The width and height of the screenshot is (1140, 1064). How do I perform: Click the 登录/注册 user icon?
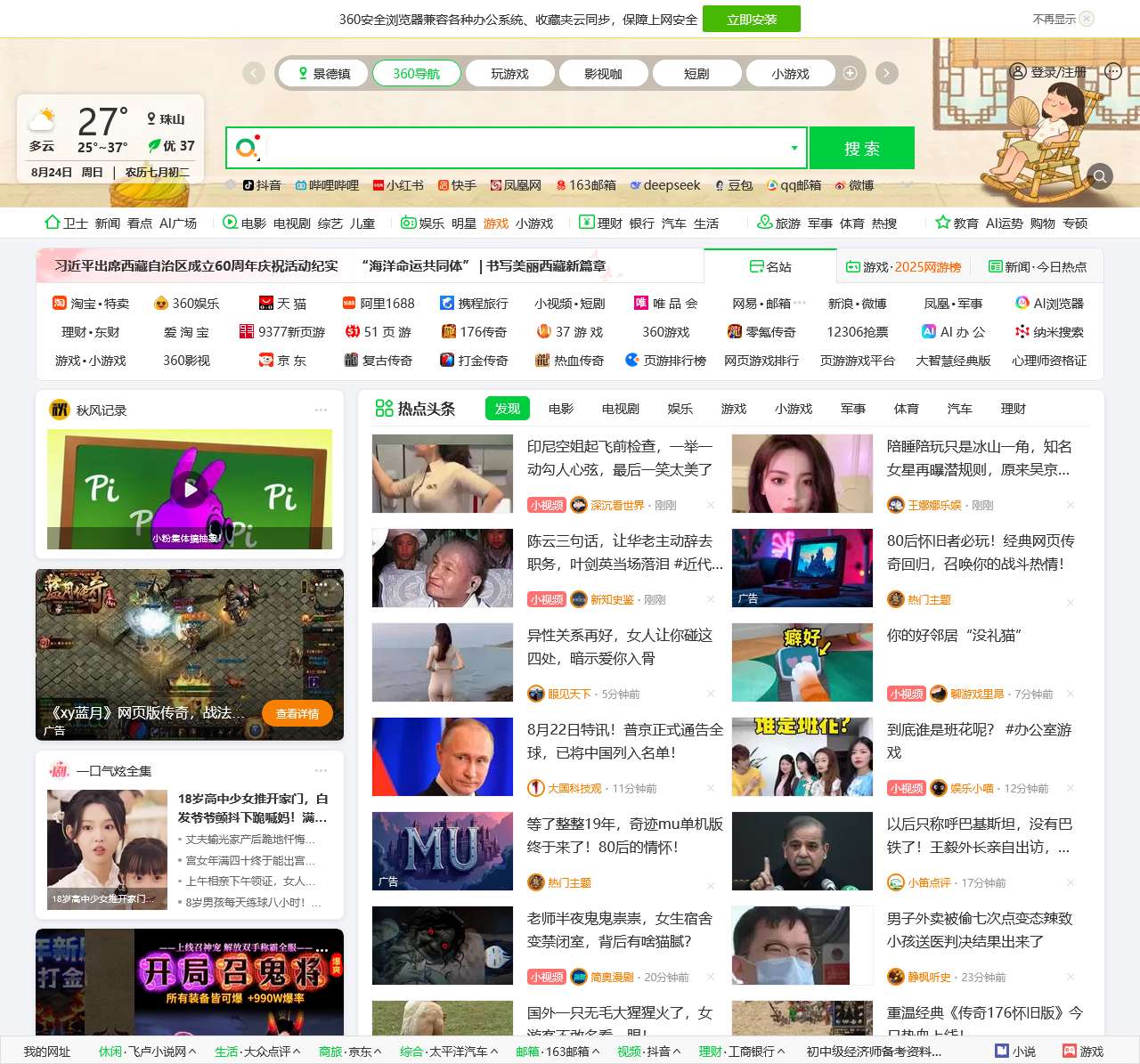point(1018,72)
